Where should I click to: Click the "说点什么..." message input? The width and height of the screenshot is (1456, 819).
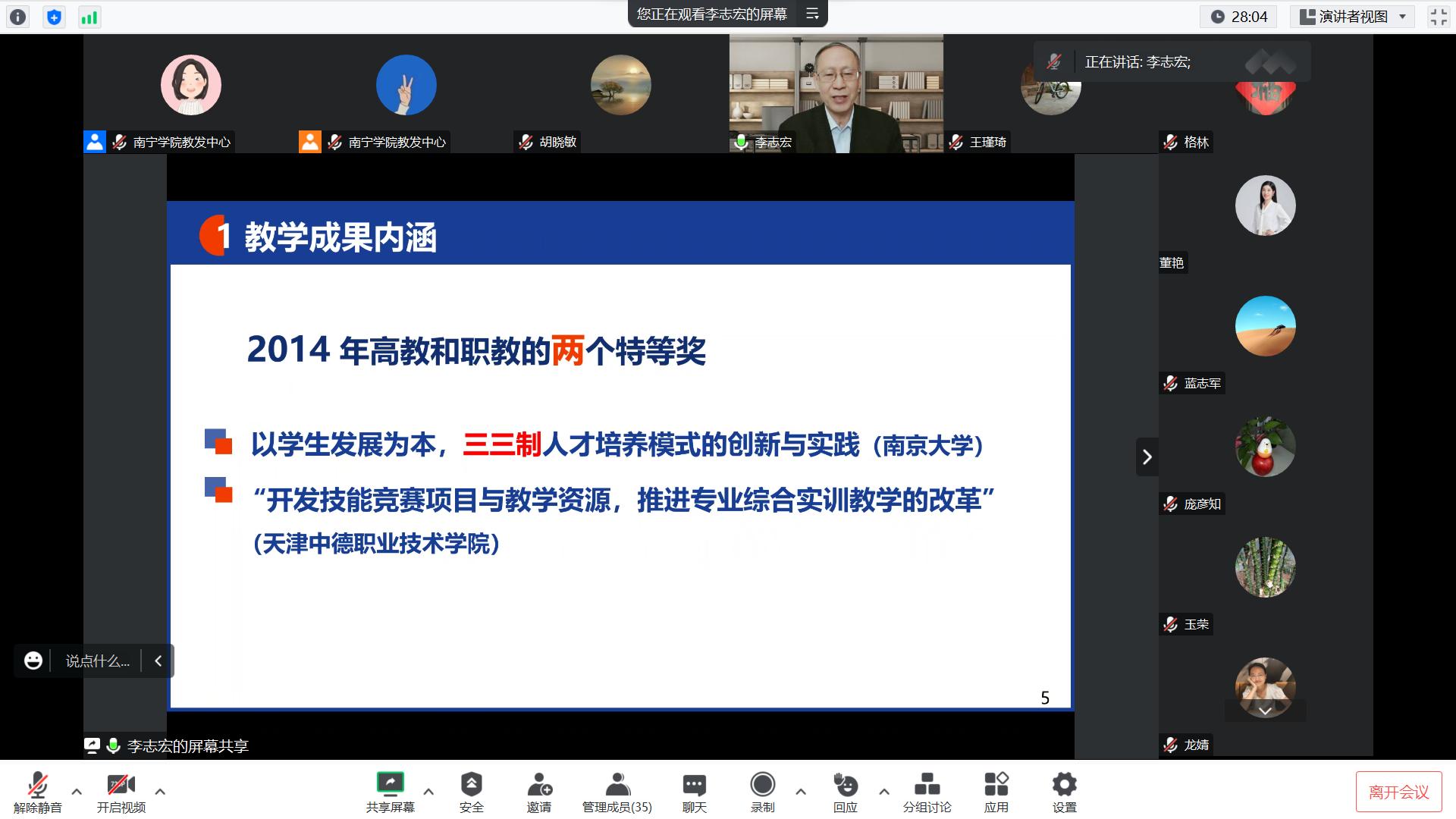[x=97, y=661]
